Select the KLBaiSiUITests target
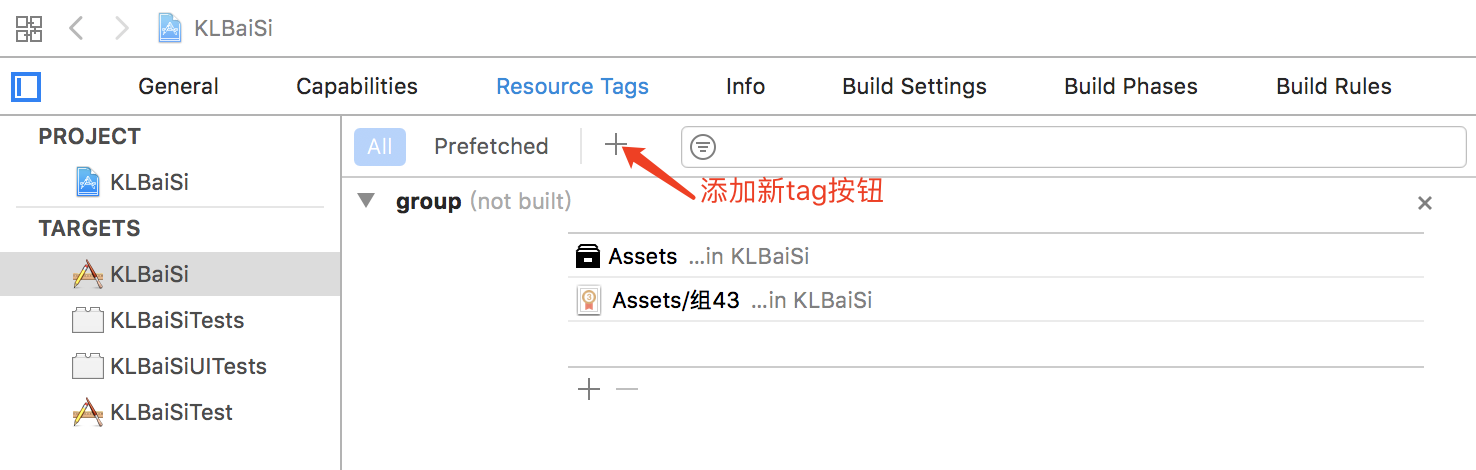 187,366
